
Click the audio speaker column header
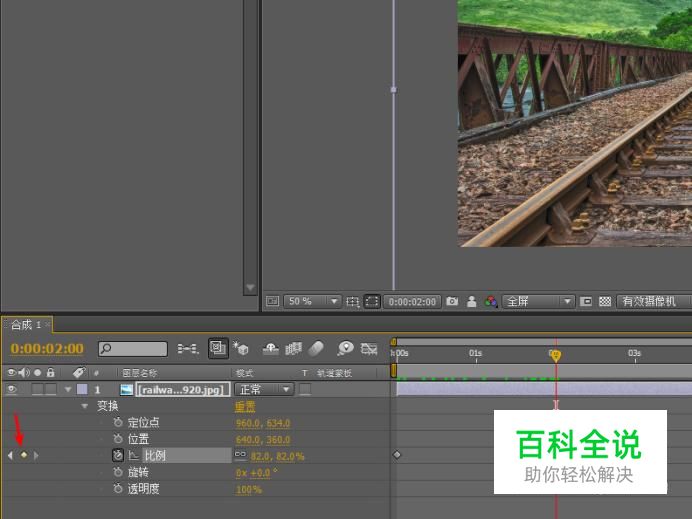coord(24,372)
